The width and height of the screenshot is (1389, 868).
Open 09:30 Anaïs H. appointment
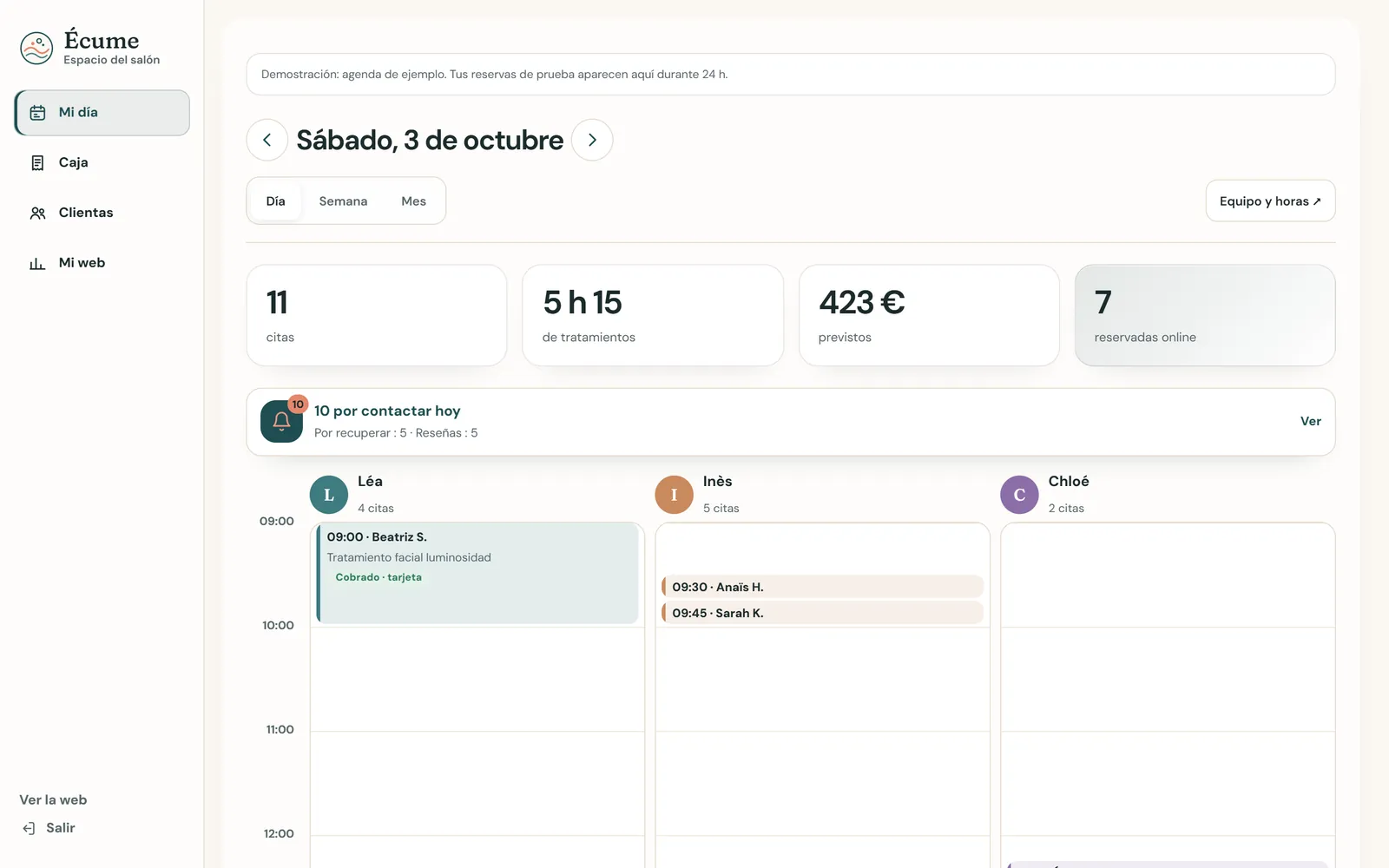[822, 587]
